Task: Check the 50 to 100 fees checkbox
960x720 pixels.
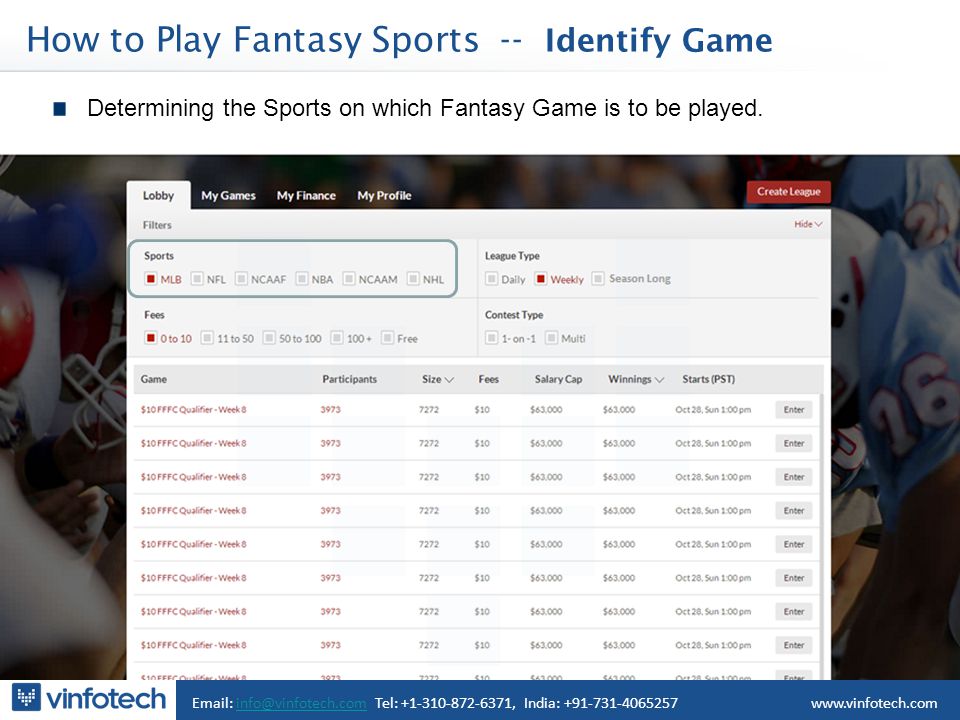Action: click(269, 338)
